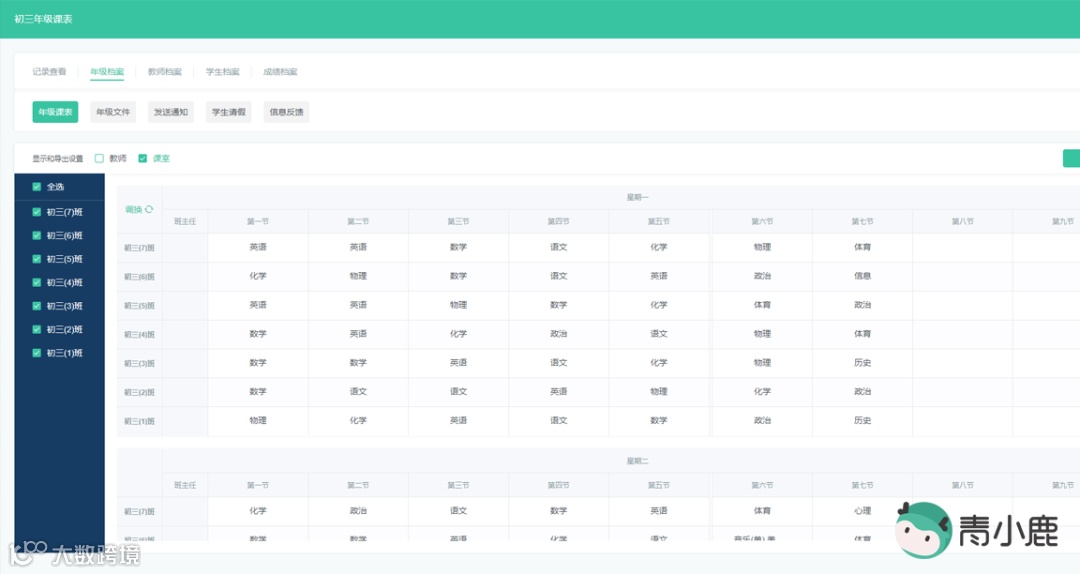Click the 初三年级课表 page title
The image size is (1080, 574).
click(43, 19)
